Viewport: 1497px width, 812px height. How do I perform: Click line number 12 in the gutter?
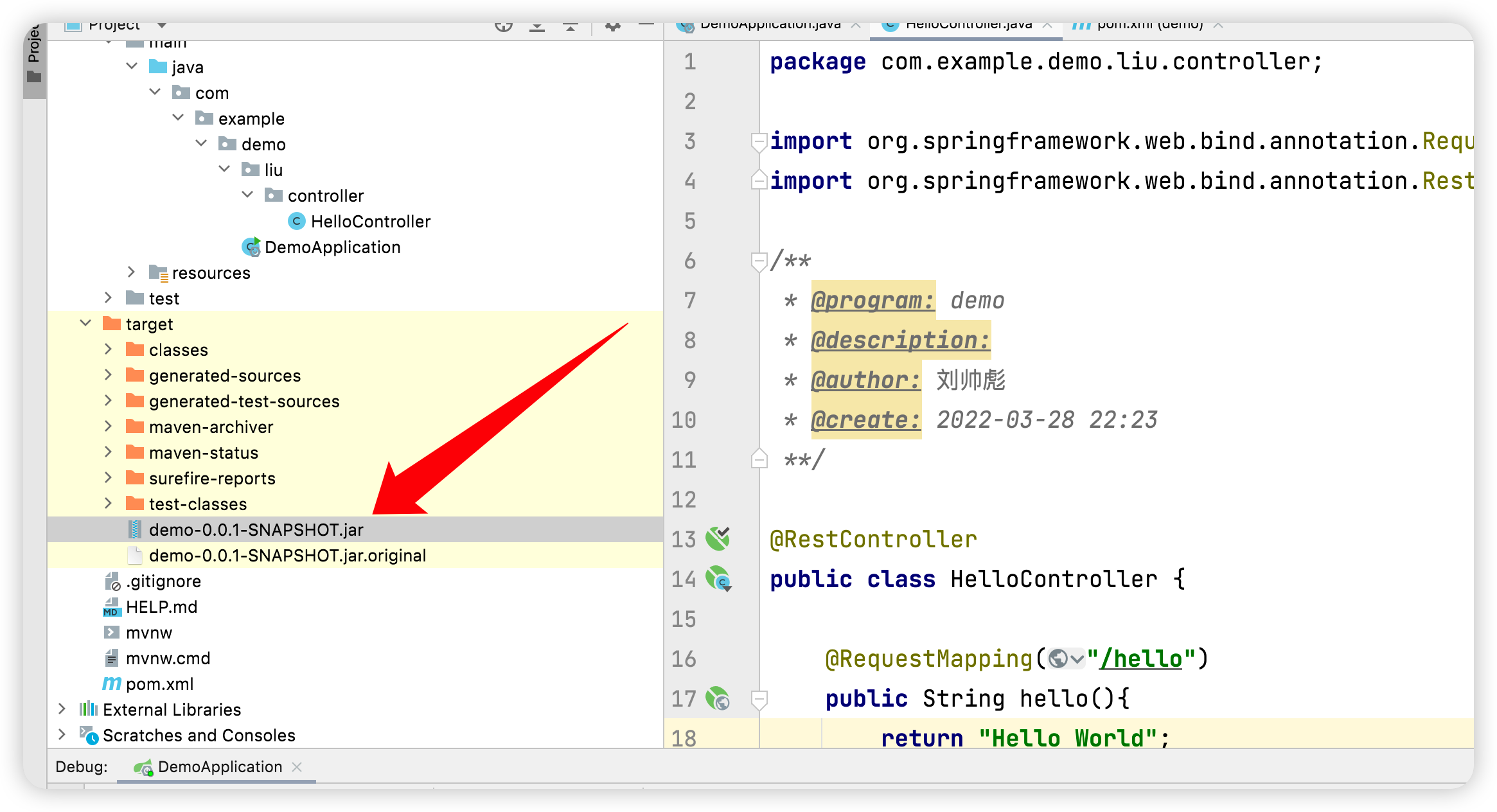coord(684,499)
